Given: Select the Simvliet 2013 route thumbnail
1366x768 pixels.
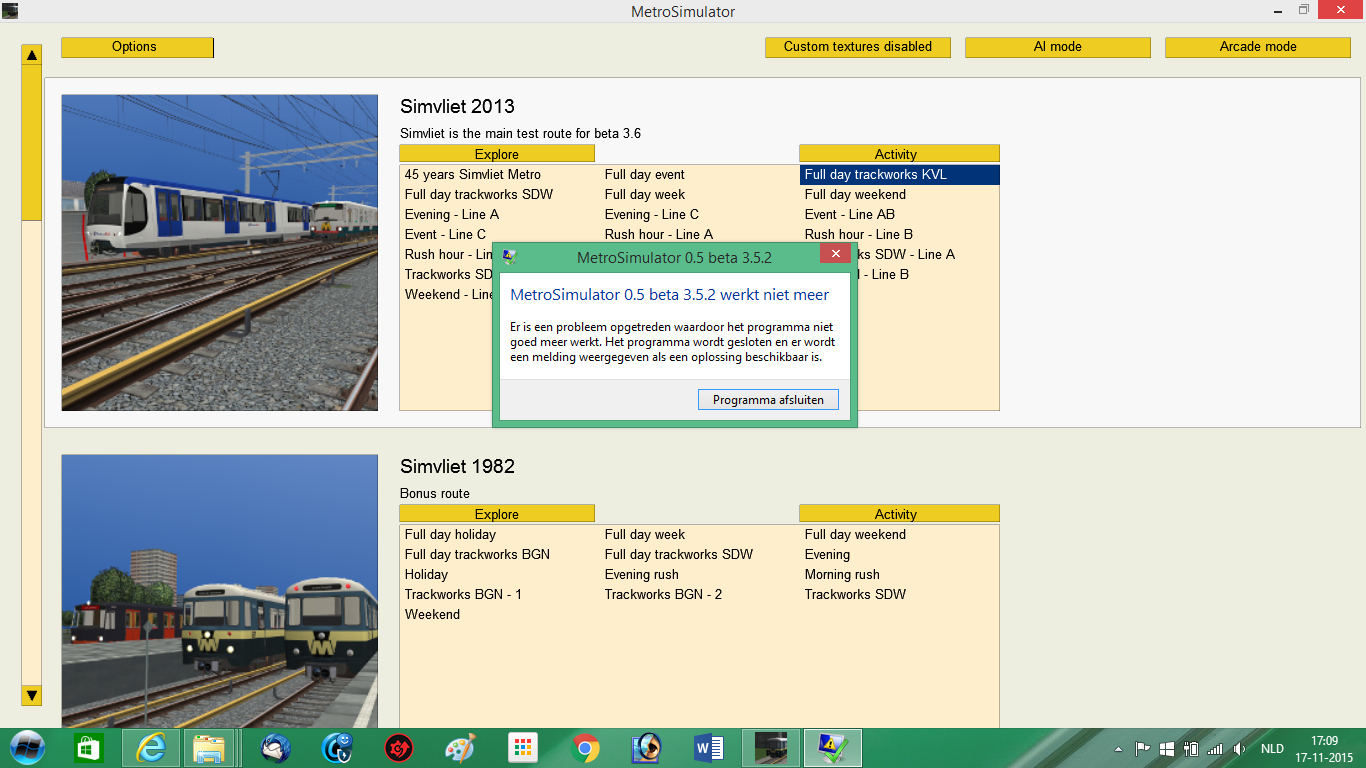Looking at the screenshot, I should coord(220,253).
